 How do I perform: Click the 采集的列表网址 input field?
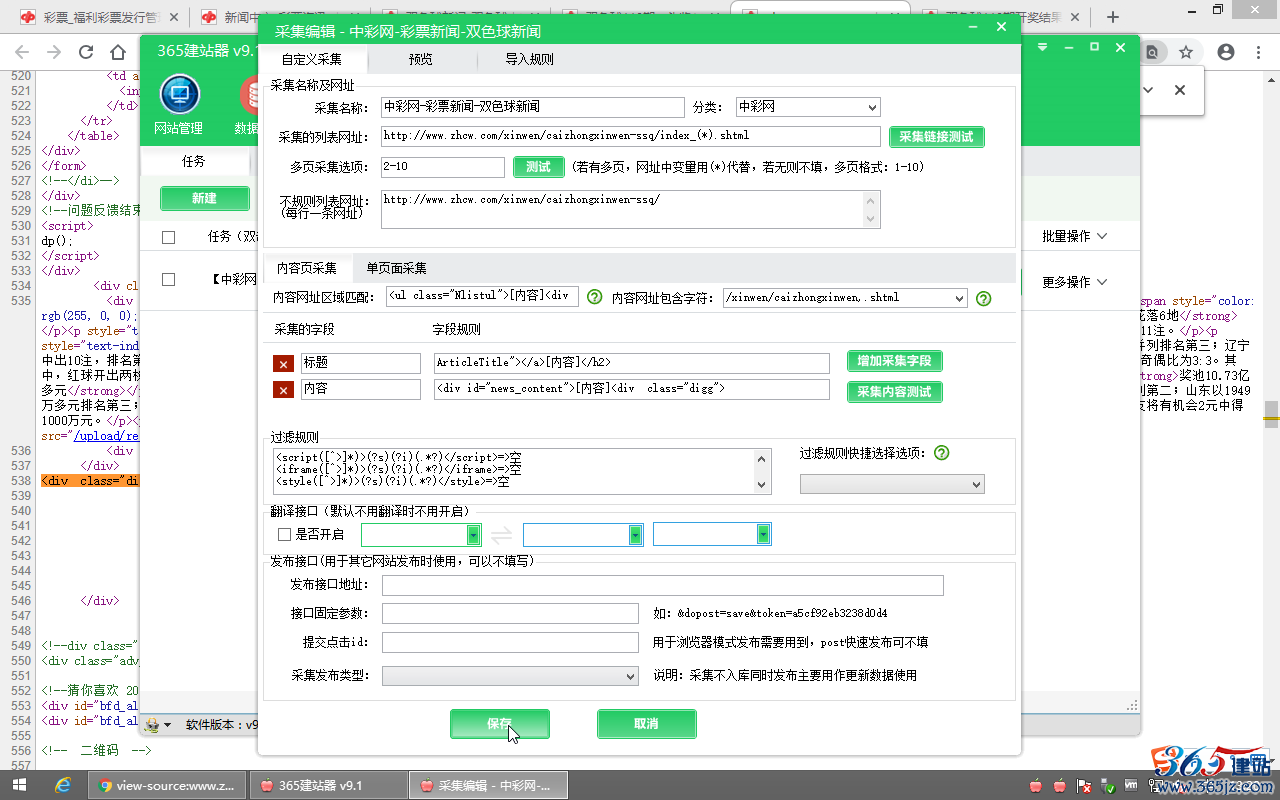tap(630, 136)
